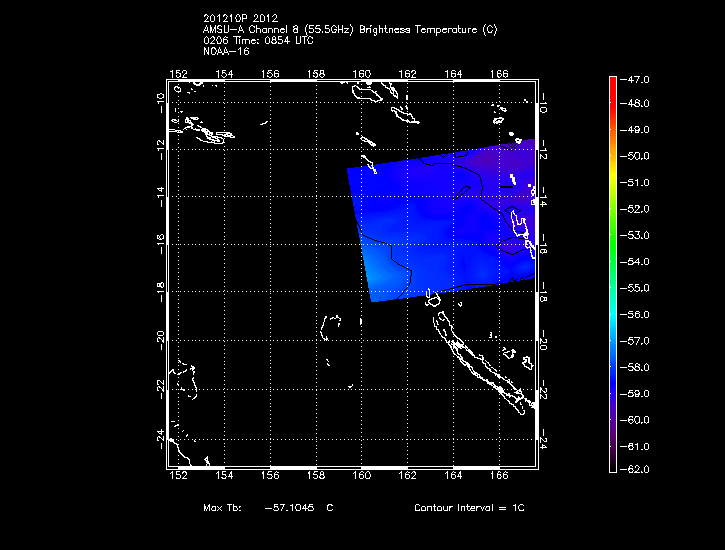Click the "160" longitude label on bottom axis
The image size is (725, 550).
point(362,476)
